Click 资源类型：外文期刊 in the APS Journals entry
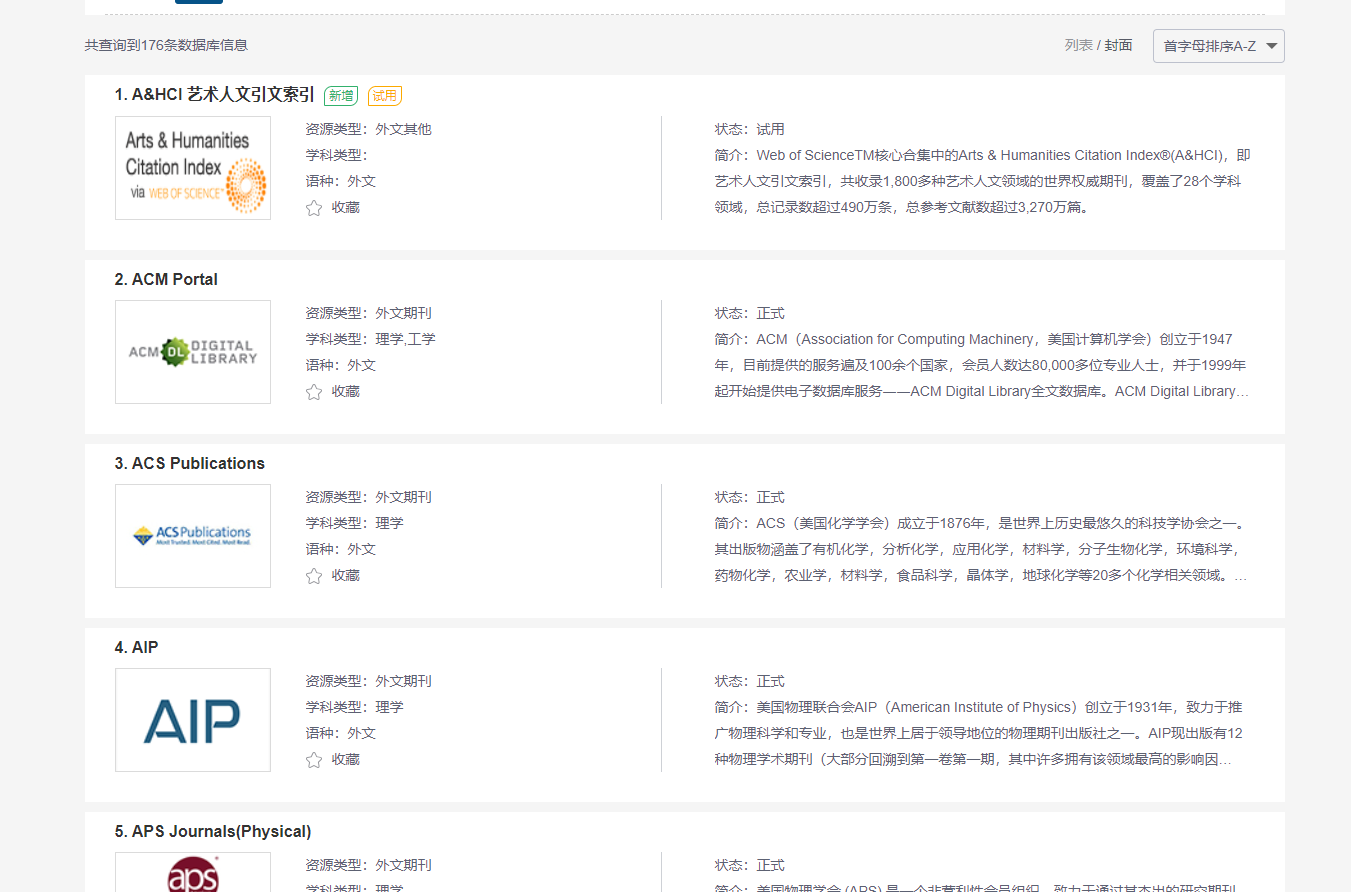 pos(369,866)
